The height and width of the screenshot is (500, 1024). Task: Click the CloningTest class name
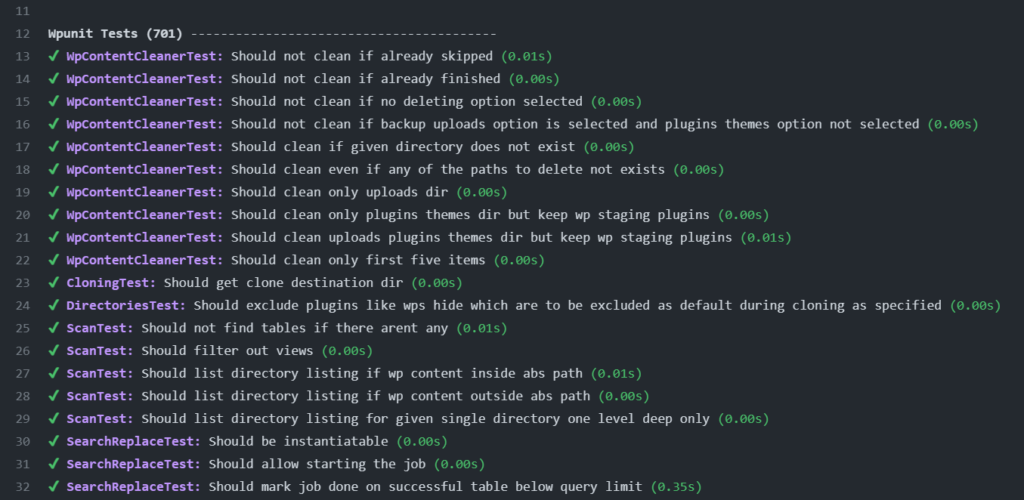(x=111, y=283)
